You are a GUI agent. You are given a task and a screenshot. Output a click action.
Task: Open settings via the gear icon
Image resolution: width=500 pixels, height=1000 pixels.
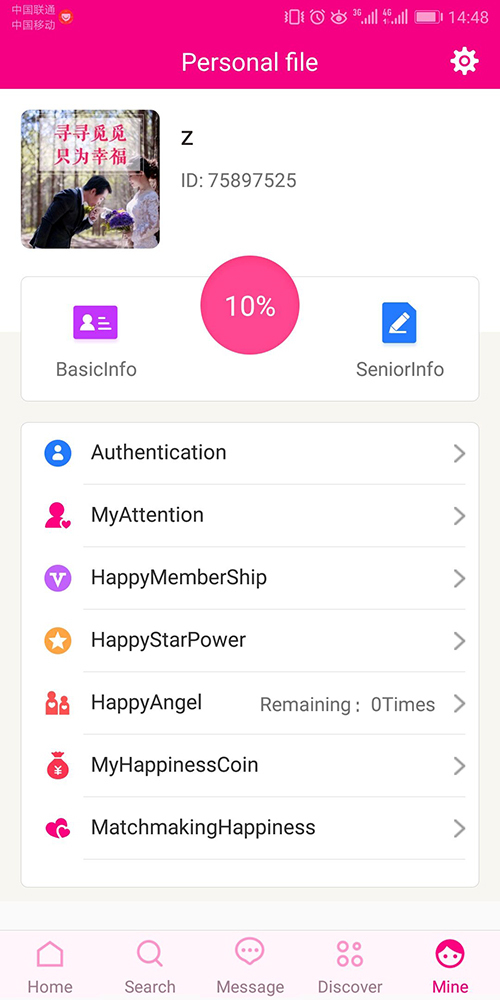click(464, 61)
